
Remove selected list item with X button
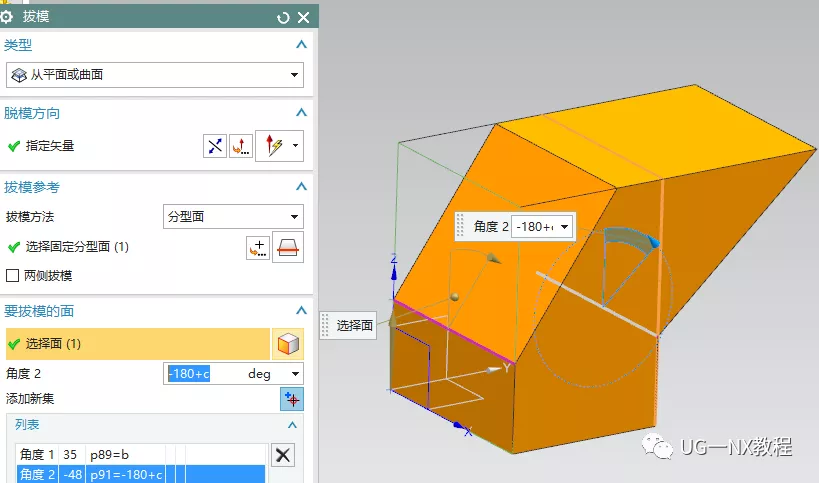point(284,455)
